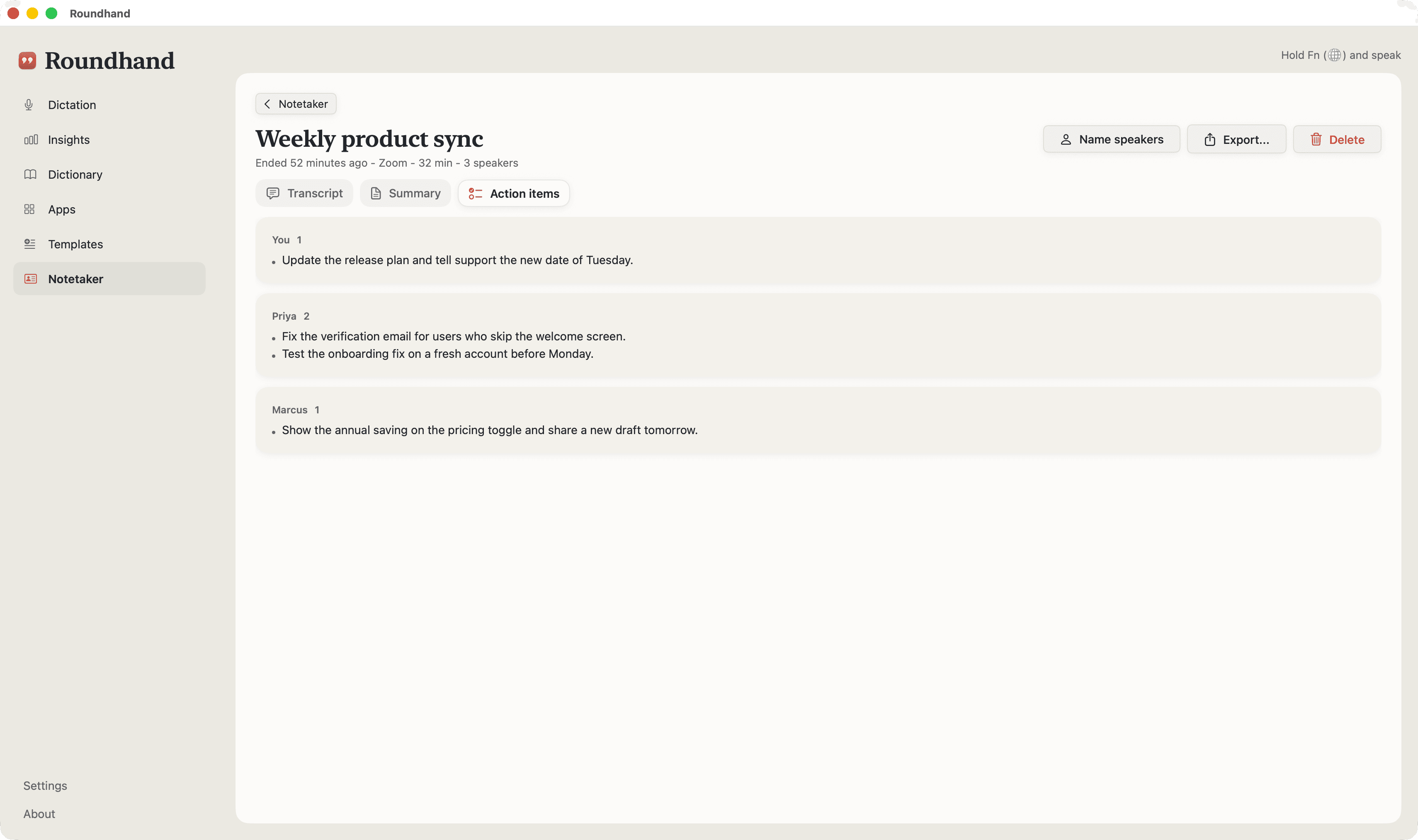Click the Action items checklist icon
Image resolution: width=1418 pixels, height=840 pixels.
coord(476,194)
